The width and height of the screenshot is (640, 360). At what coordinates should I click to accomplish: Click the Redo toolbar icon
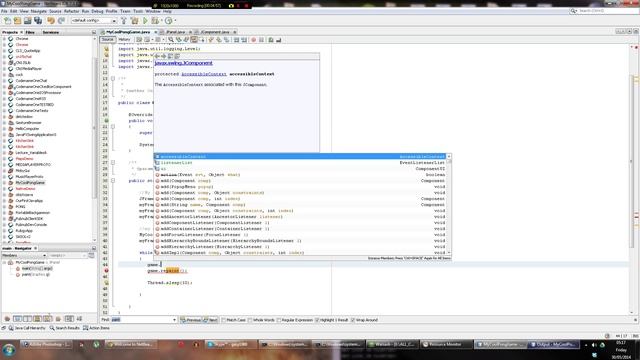[61, 20]
